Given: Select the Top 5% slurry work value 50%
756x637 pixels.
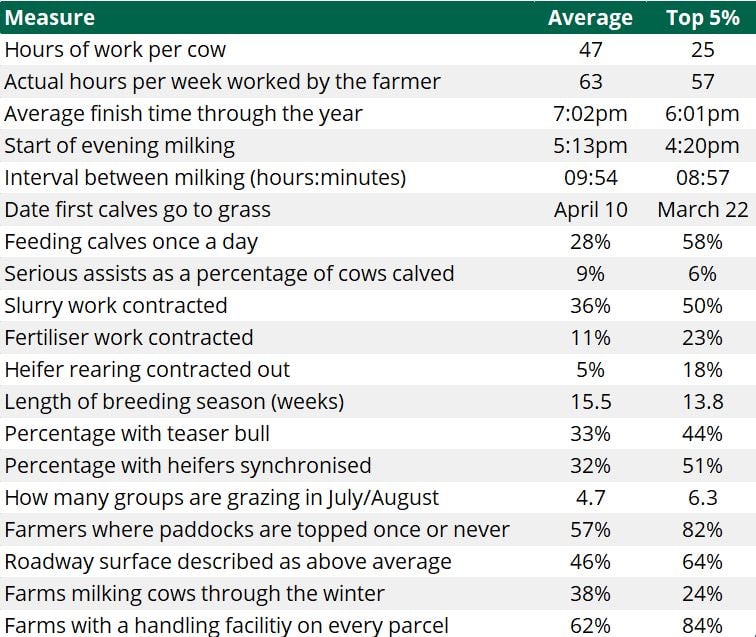Looking at the screenshot, I should point(702,305).
